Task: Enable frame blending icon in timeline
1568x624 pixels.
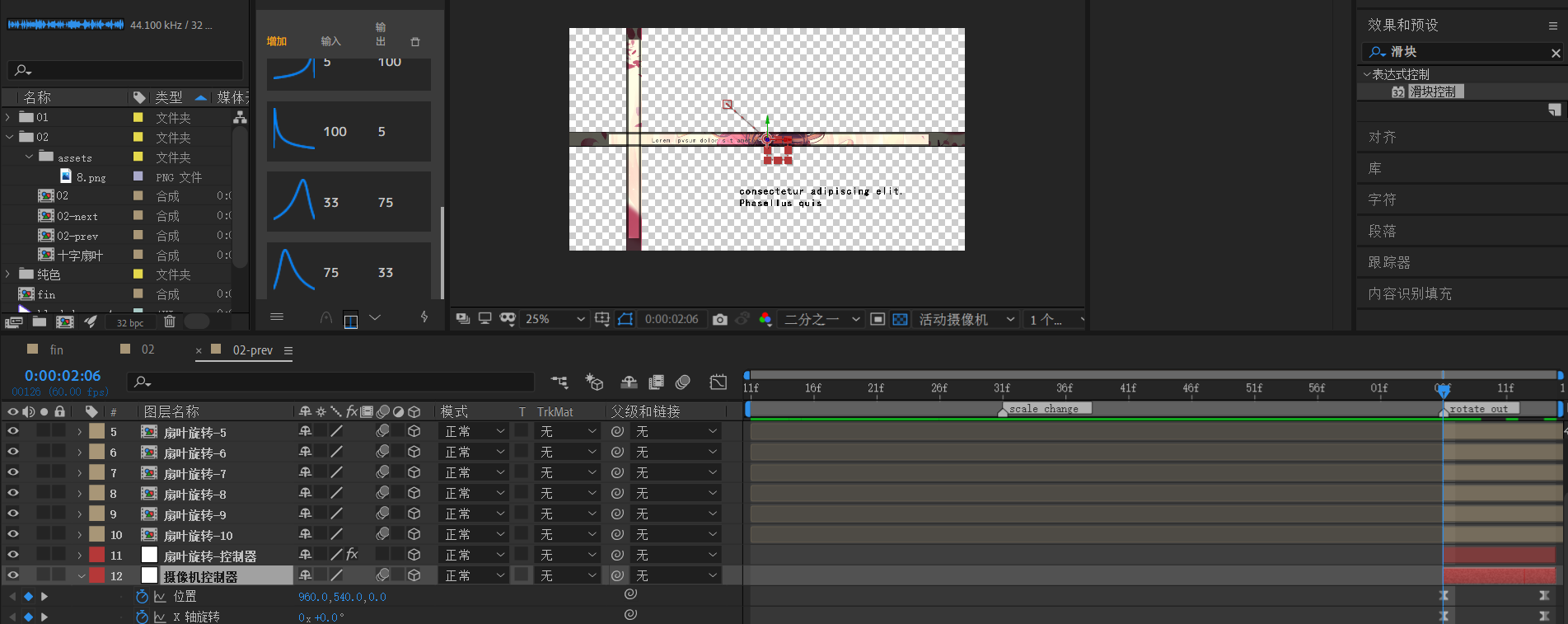Action: (656, 382)
